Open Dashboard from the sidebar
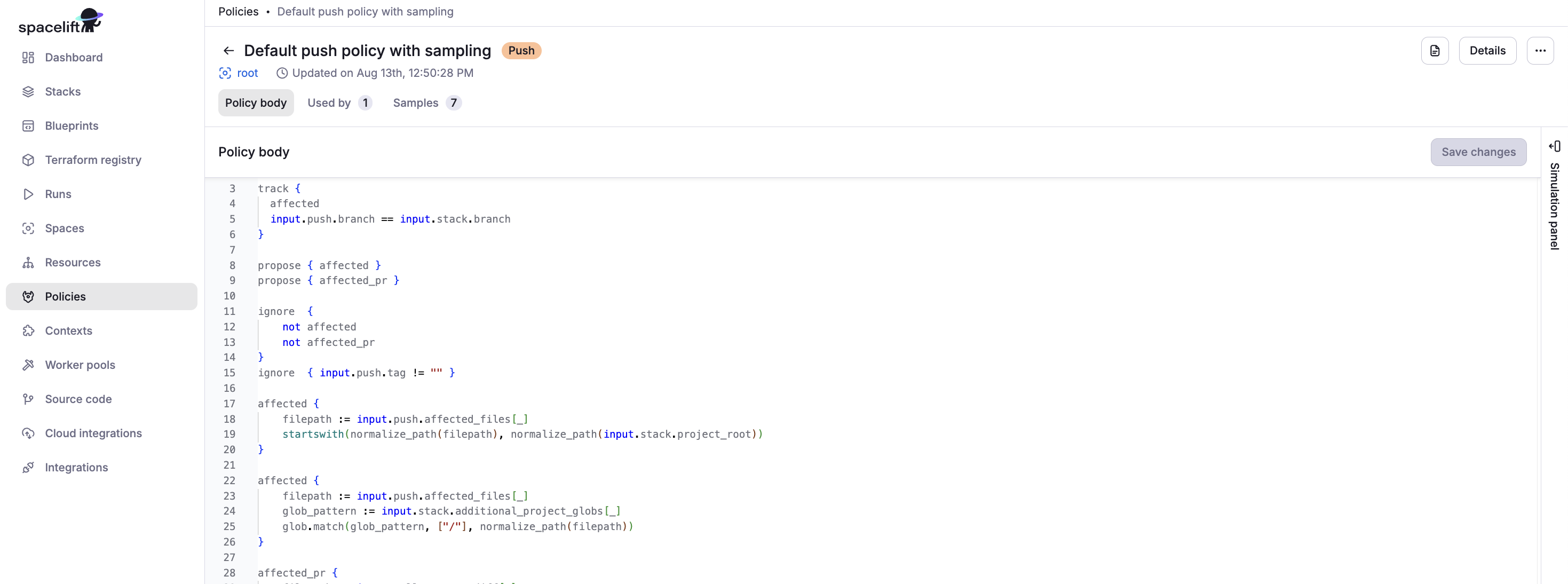The image size is (1568, 584). [x=73, y=57]
